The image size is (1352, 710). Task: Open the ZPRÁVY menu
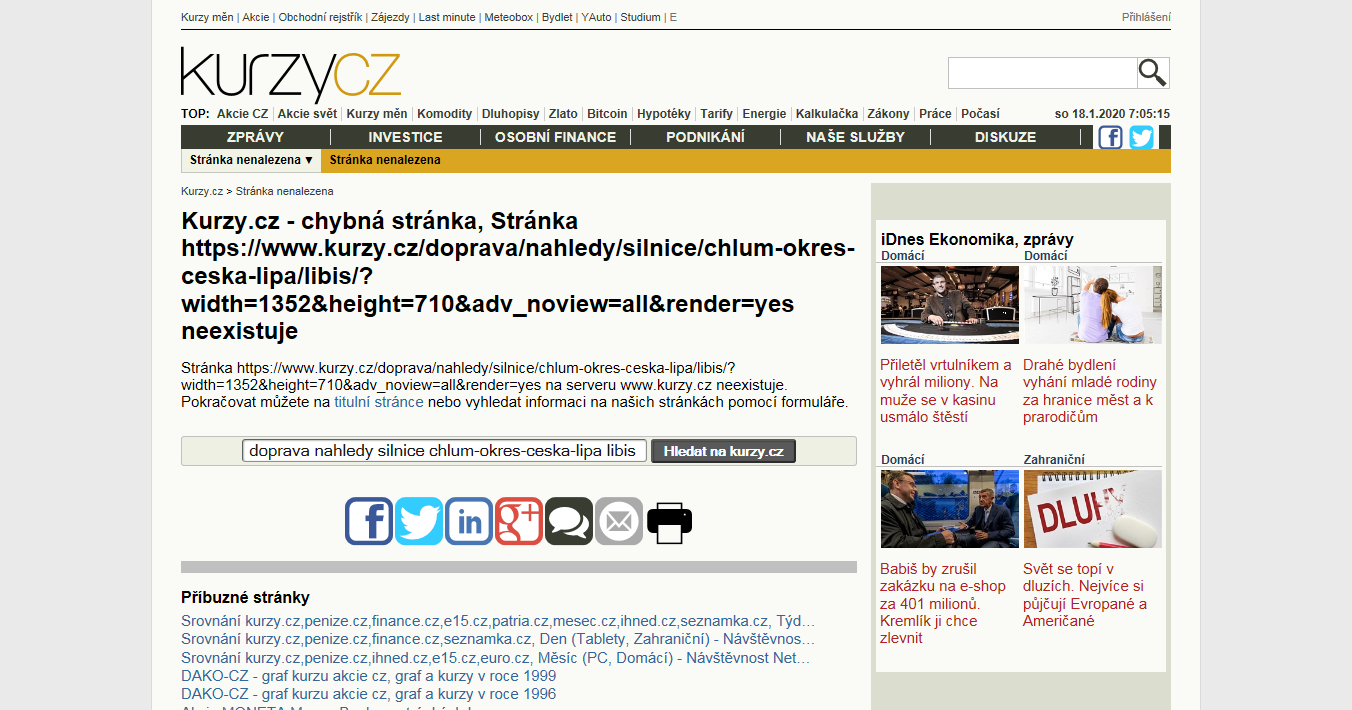256,137
